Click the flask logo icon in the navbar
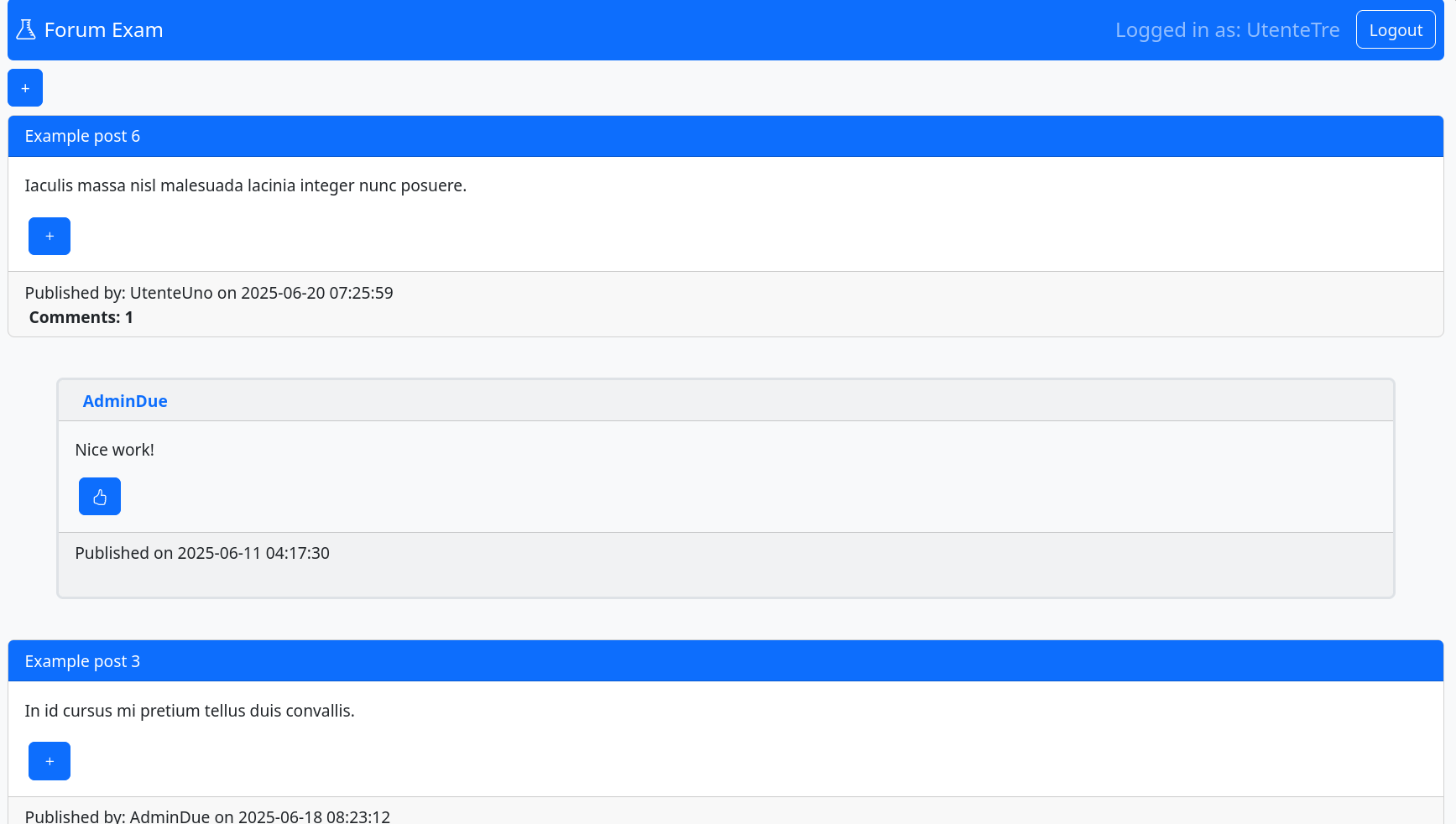 click(x=26, y=28)
